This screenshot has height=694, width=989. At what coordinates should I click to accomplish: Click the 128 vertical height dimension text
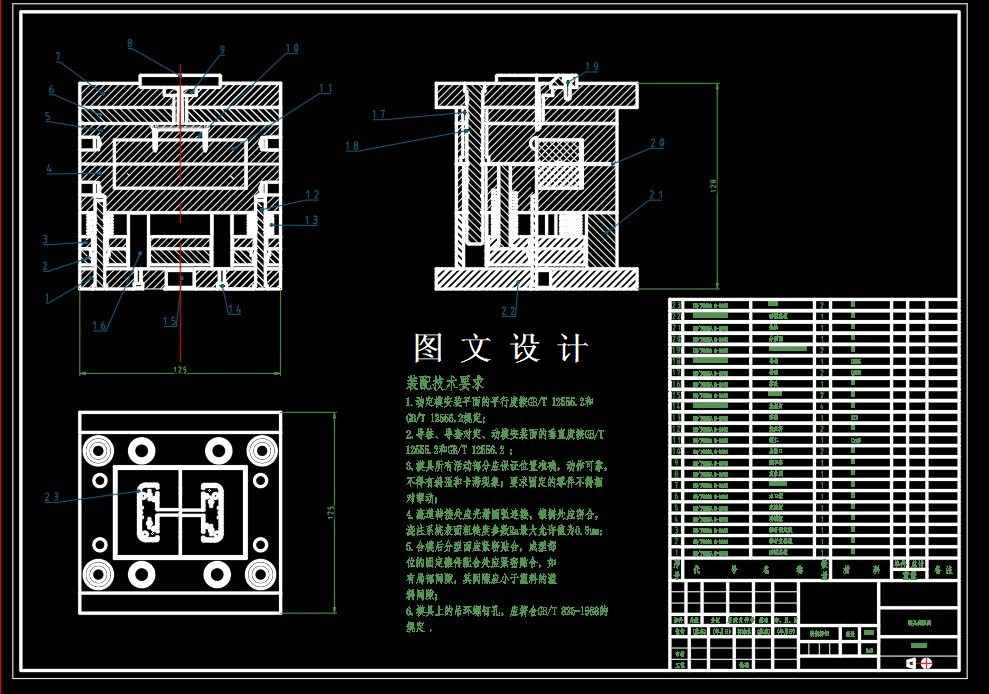tap(713, 185)
